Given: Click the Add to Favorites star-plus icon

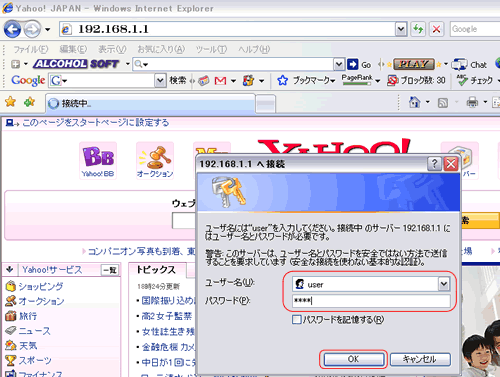Looking at the screenshot, I should click(30, 102).
